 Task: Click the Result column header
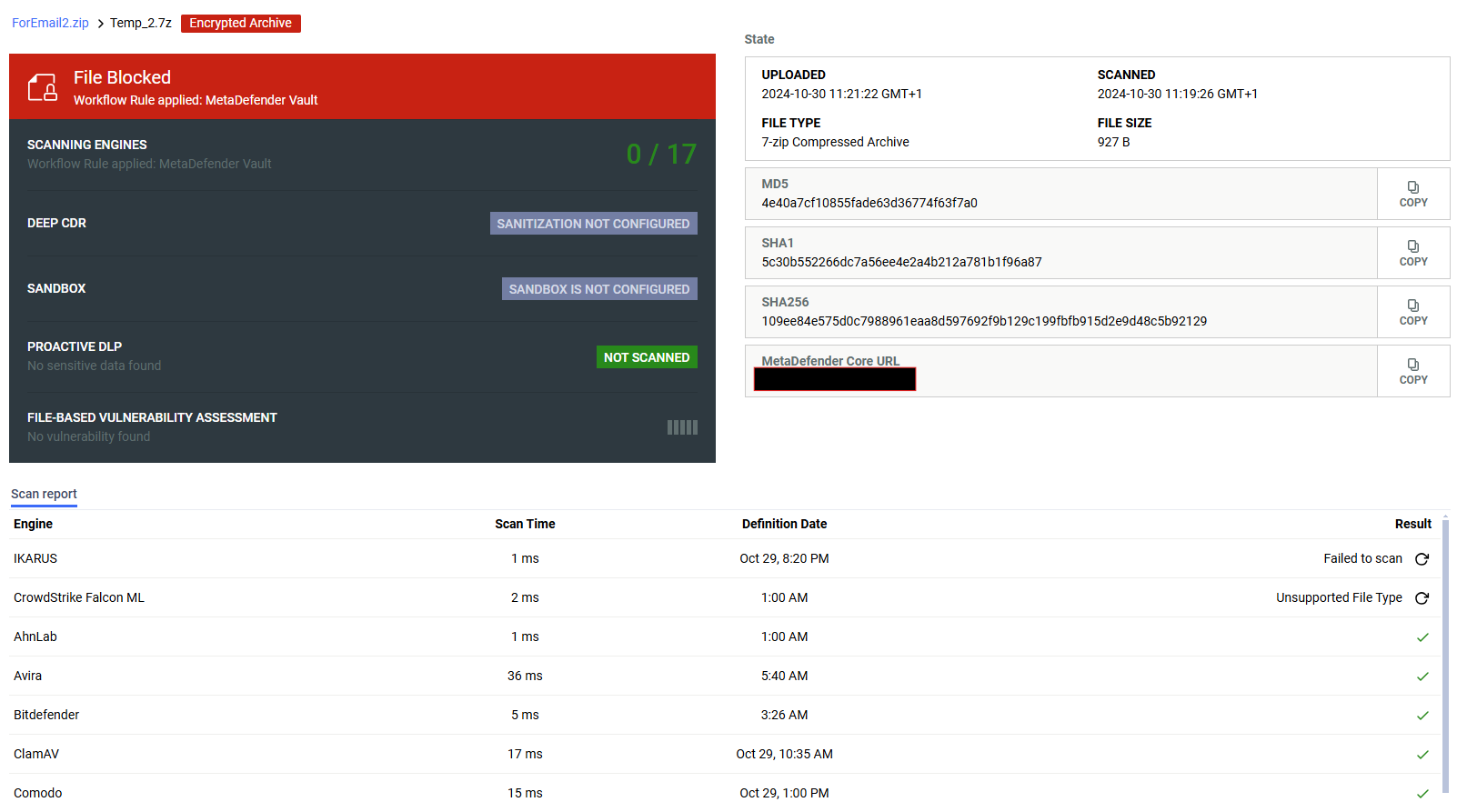click(x=1413, y=524)
